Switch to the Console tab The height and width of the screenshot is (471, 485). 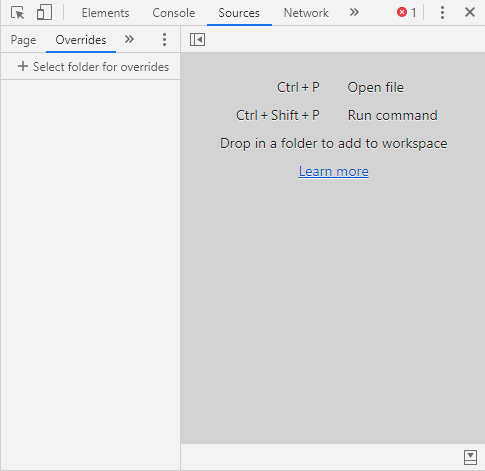pyautogui.click(x=174, y=13)
